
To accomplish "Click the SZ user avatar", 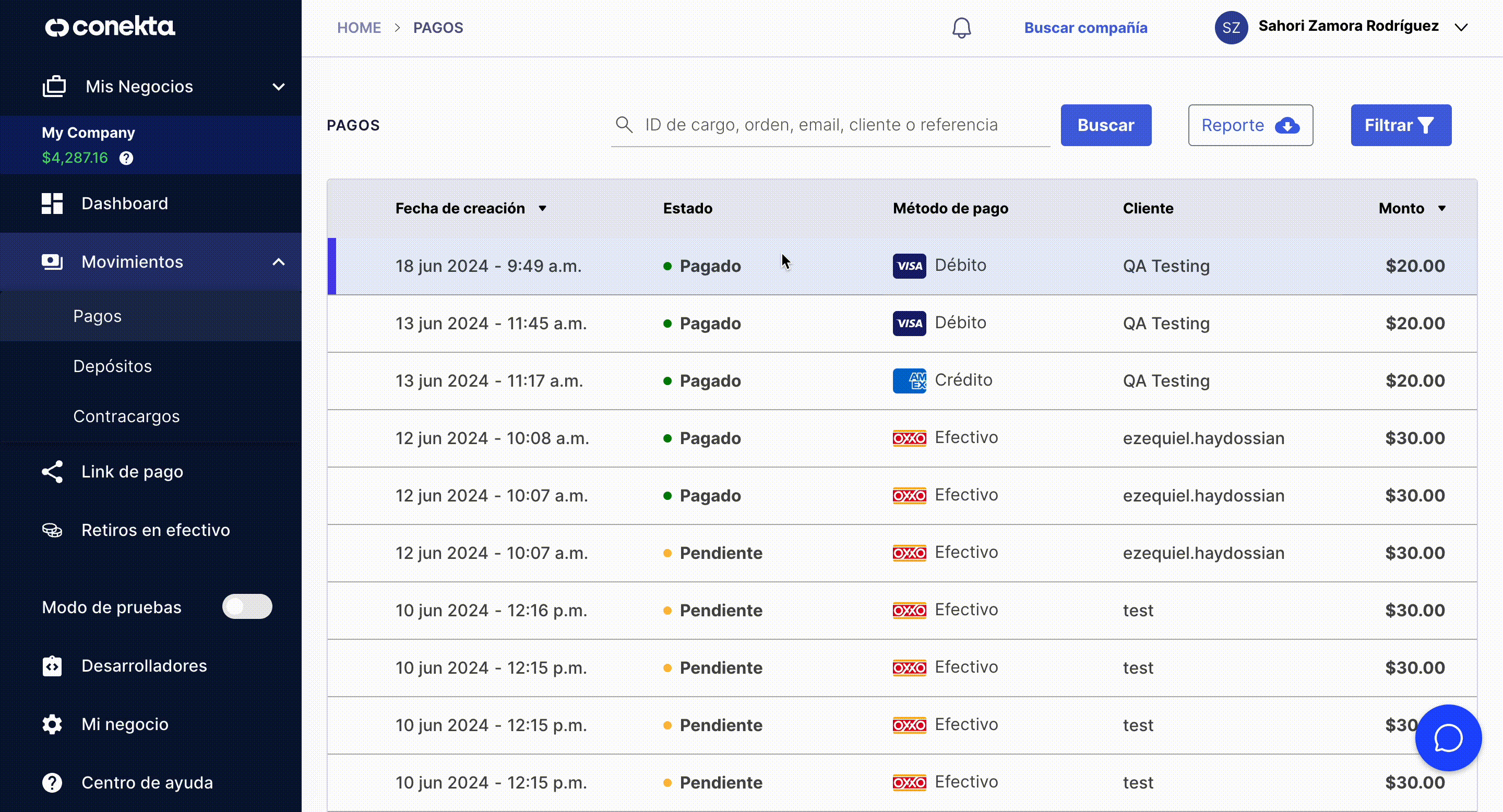I will (1231, 28).
